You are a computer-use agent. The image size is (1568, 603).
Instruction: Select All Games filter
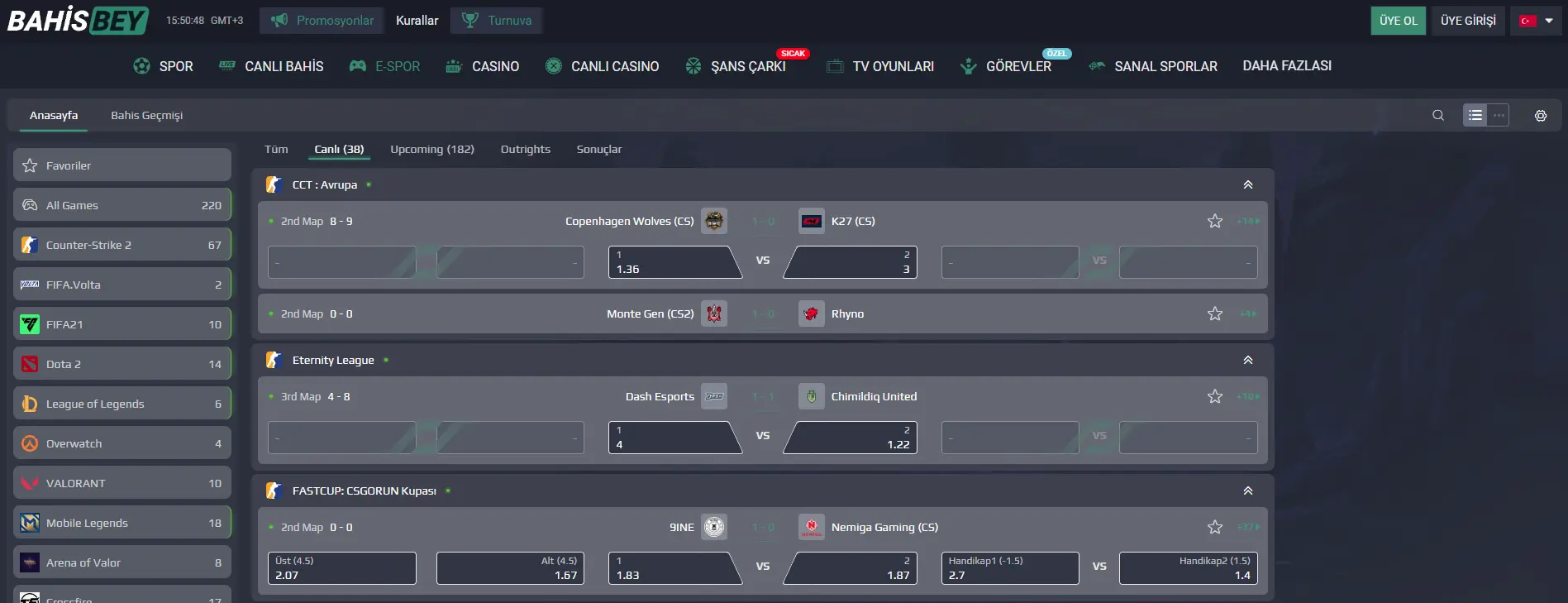[122, 205]
